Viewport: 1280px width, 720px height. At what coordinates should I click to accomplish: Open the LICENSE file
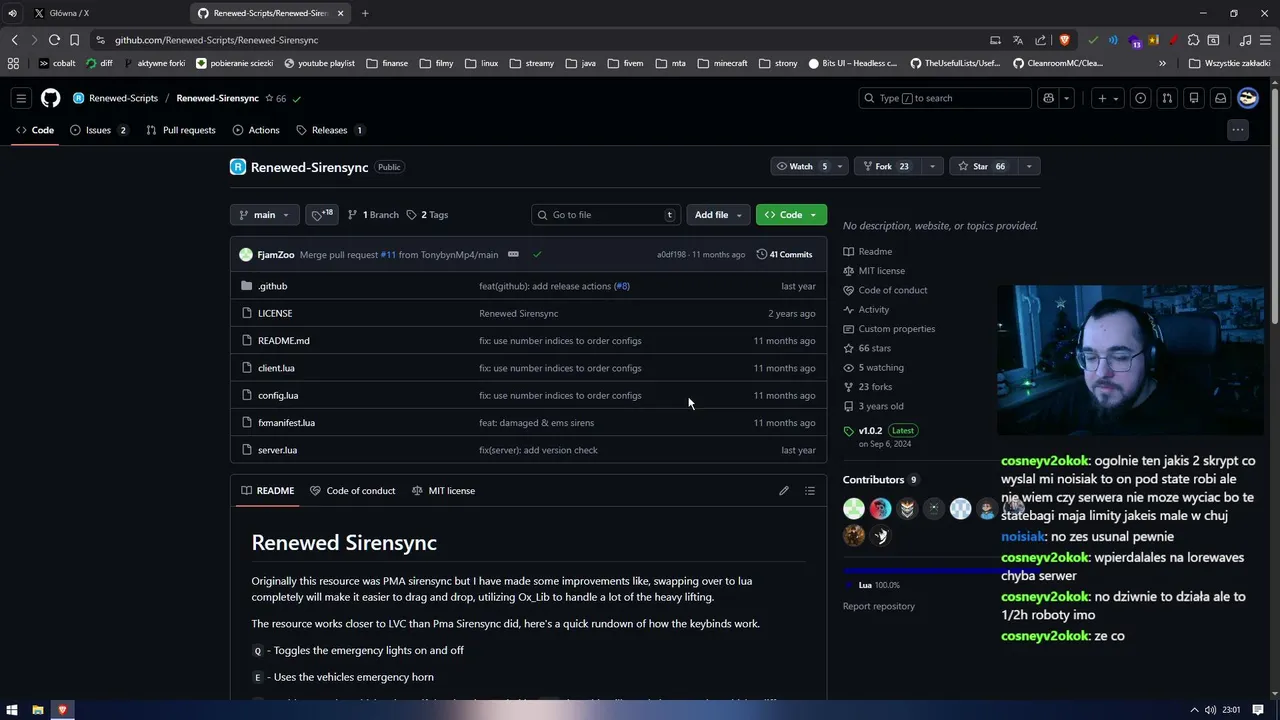coord(275,313)
